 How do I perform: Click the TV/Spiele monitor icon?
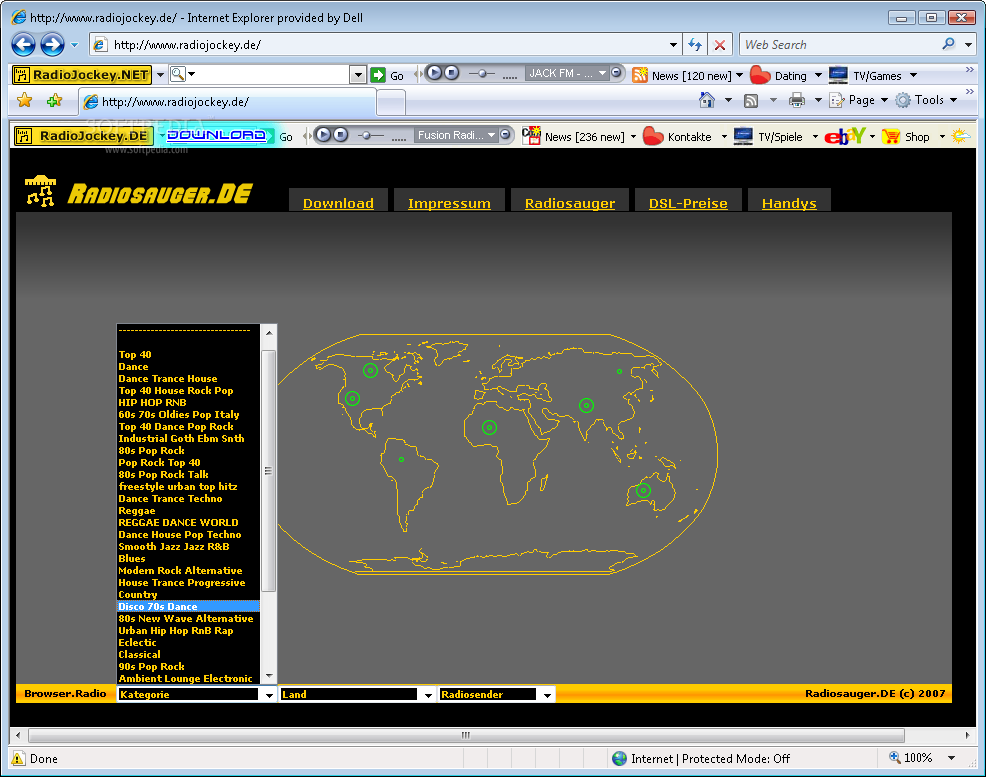pos(743,136)
